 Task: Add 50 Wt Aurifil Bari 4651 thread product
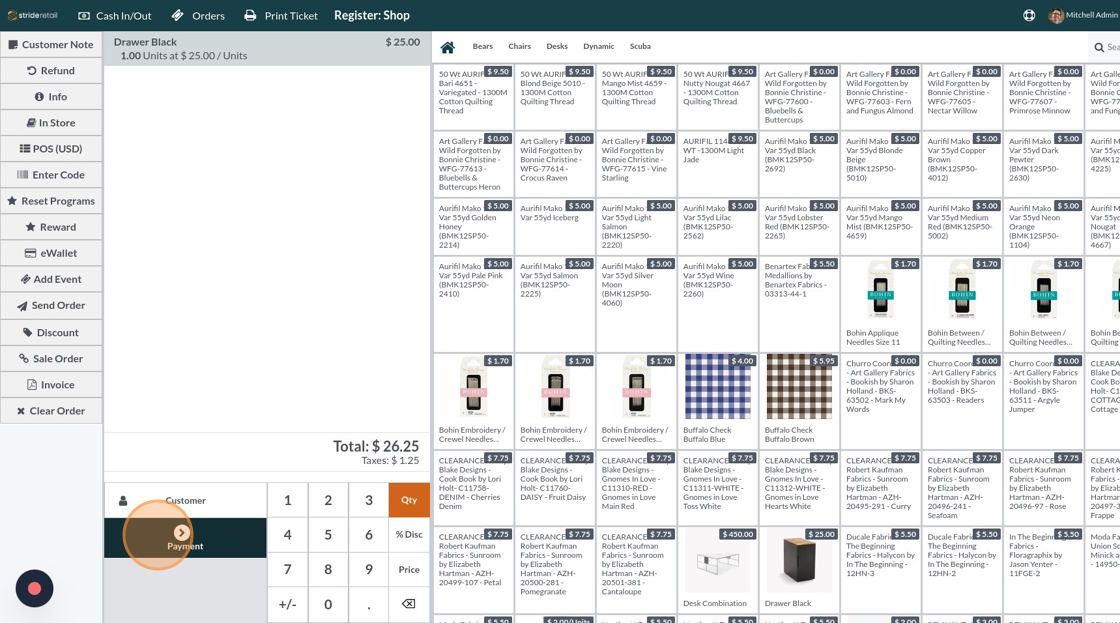pyautogui.click(x=473, y=97)
